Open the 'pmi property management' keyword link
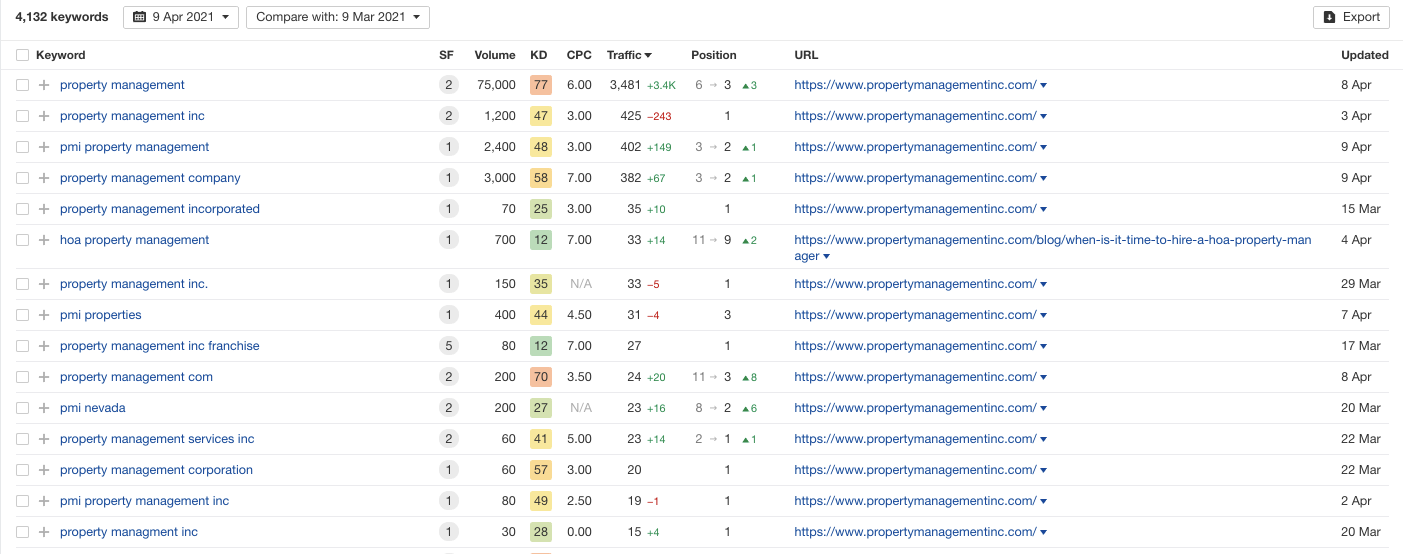 pos(135,147)
